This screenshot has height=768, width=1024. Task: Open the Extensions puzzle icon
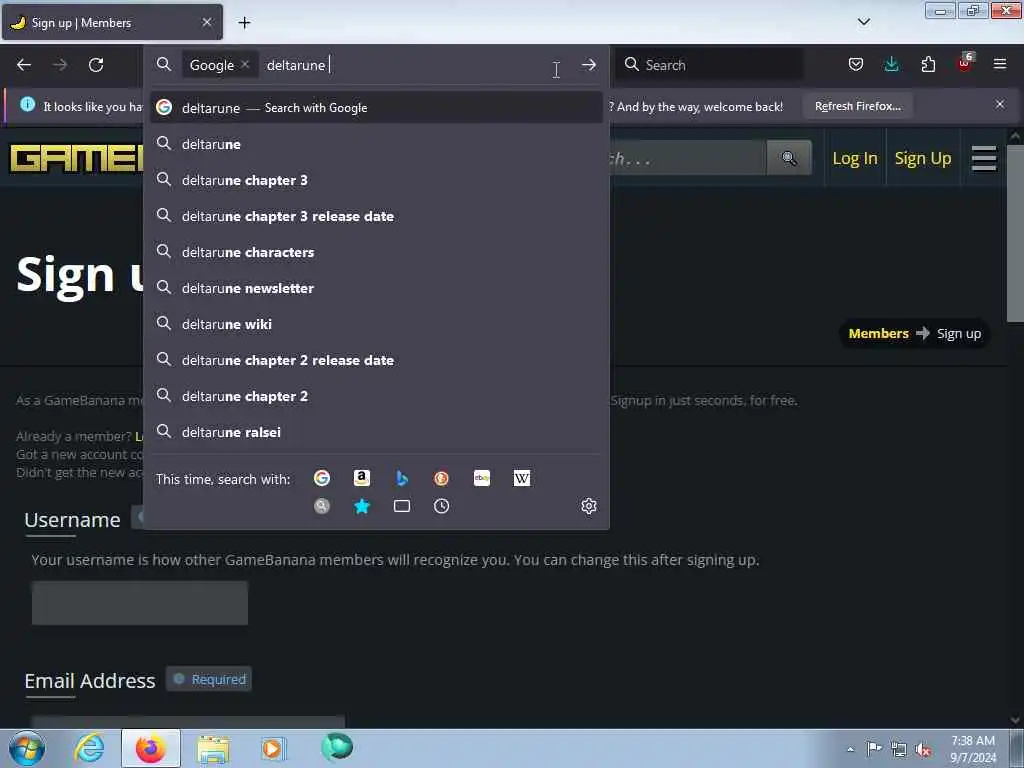coord(928,64)
